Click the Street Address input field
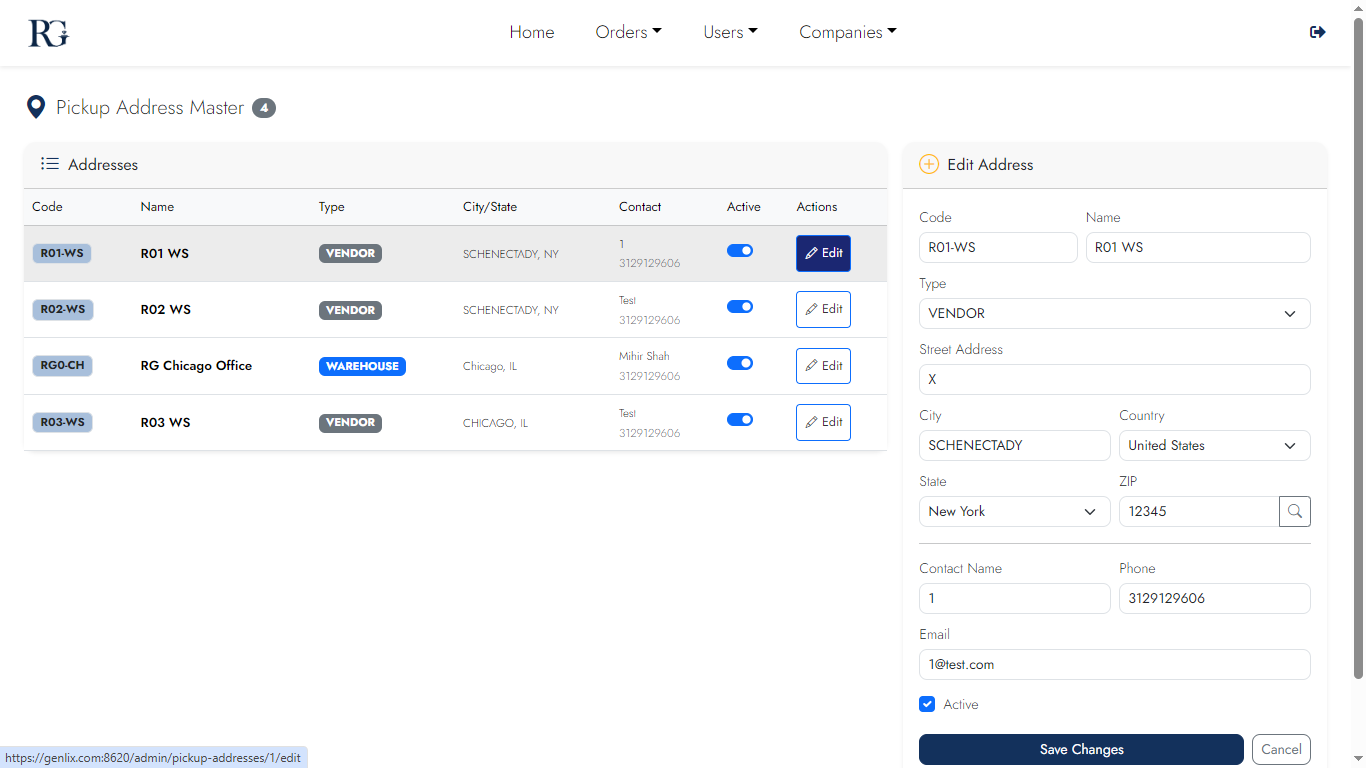1366x768 pixels. click(x=1114, y=379)
